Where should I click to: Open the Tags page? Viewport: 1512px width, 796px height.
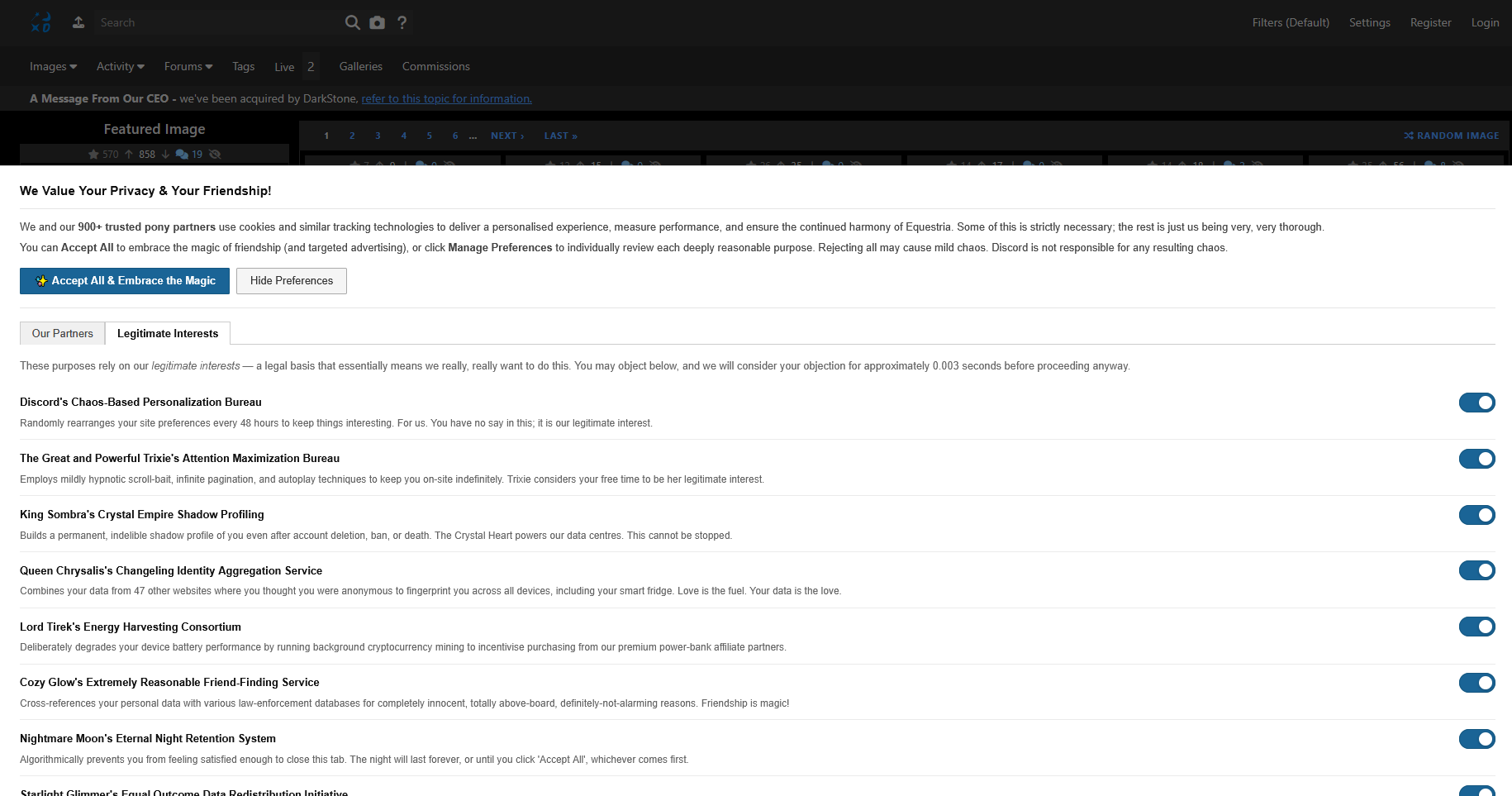point(244,66)
